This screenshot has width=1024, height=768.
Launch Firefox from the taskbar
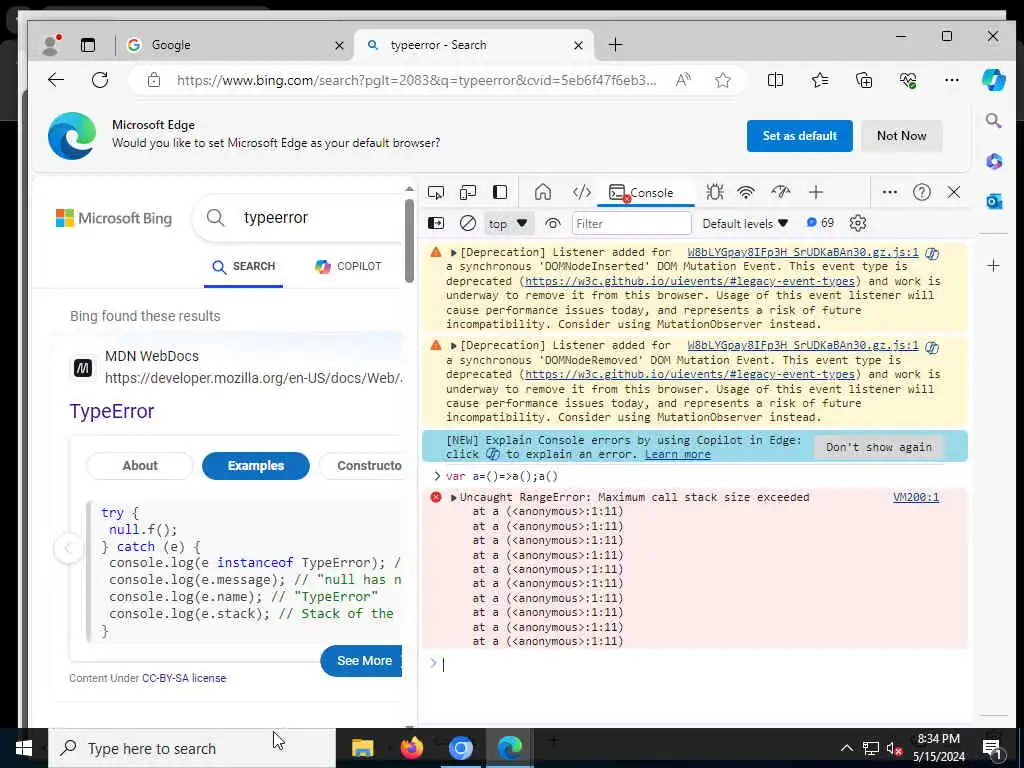click(411, 748)
